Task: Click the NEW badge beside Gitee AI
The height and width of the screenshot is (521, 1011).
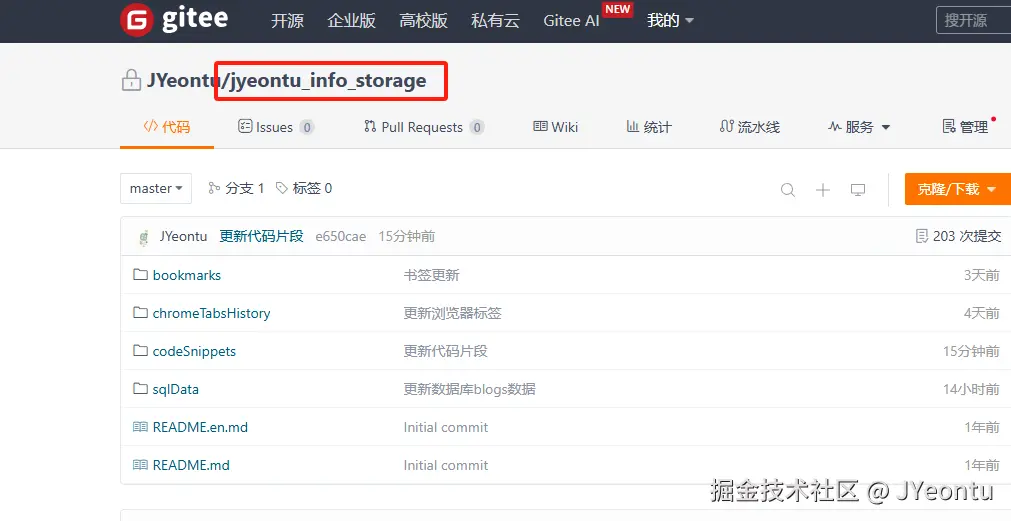Action: pyautogui.click(x=617, y=9)
